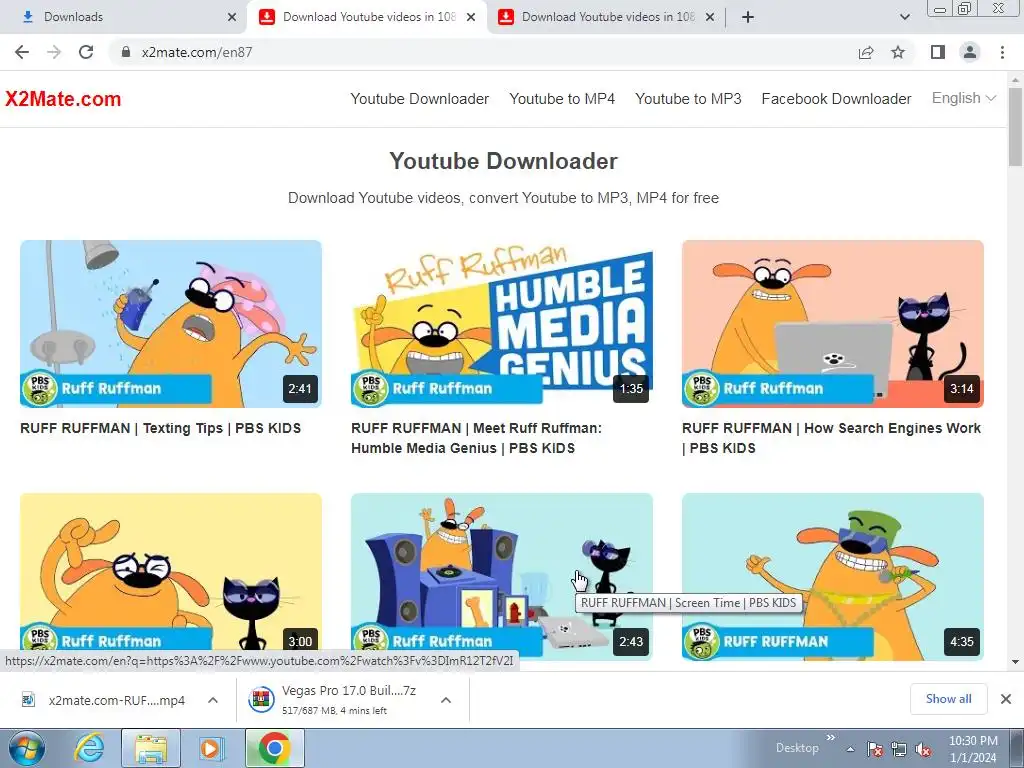Click title RUFF RUFFMAN | Texting Tips | PBS KIDS
Image resolution: width=1024 pixels, height=768 pixels.
[x=161, y=428]
